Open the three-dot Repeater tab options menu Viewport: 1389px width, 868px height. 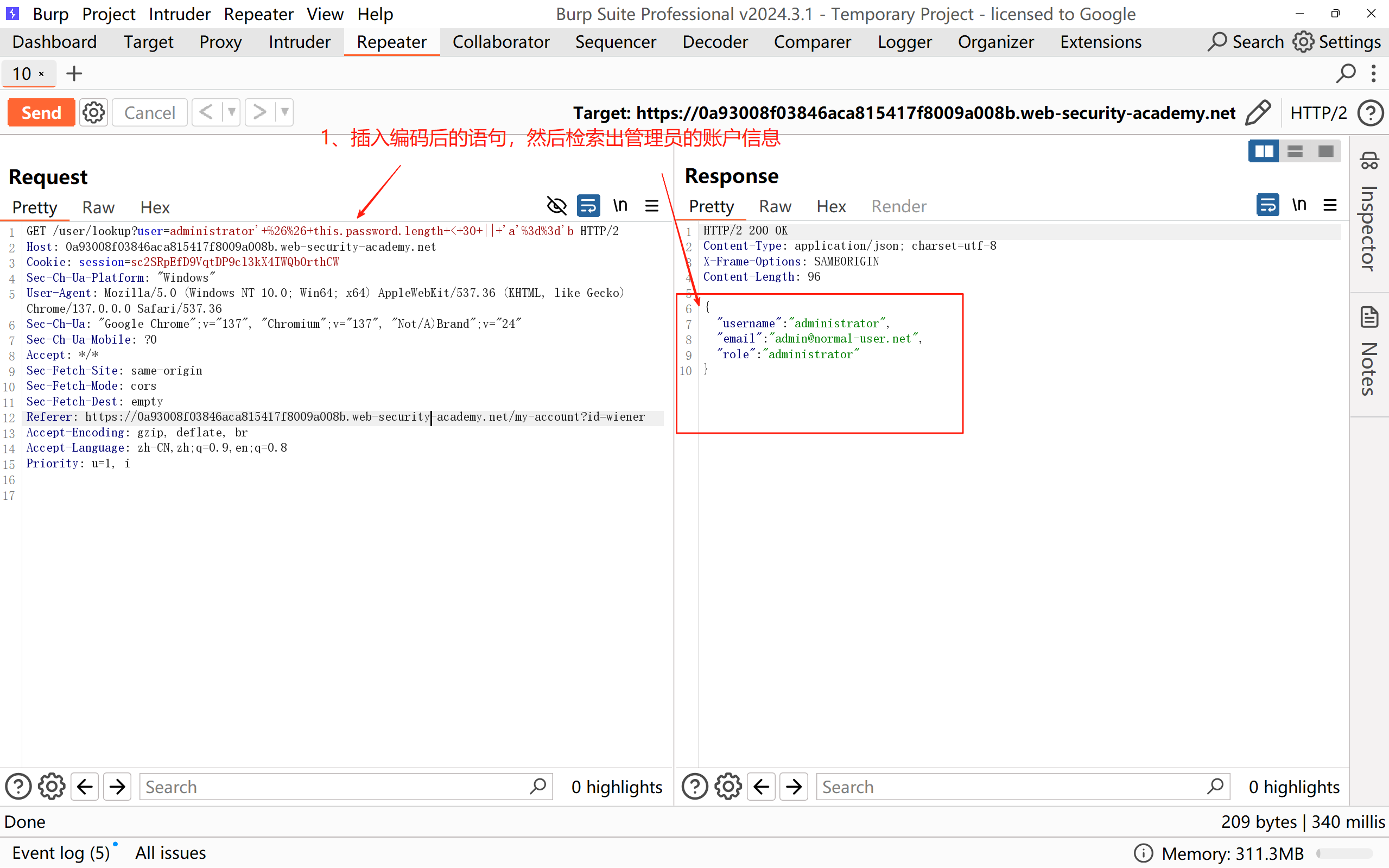point(1373,73)
